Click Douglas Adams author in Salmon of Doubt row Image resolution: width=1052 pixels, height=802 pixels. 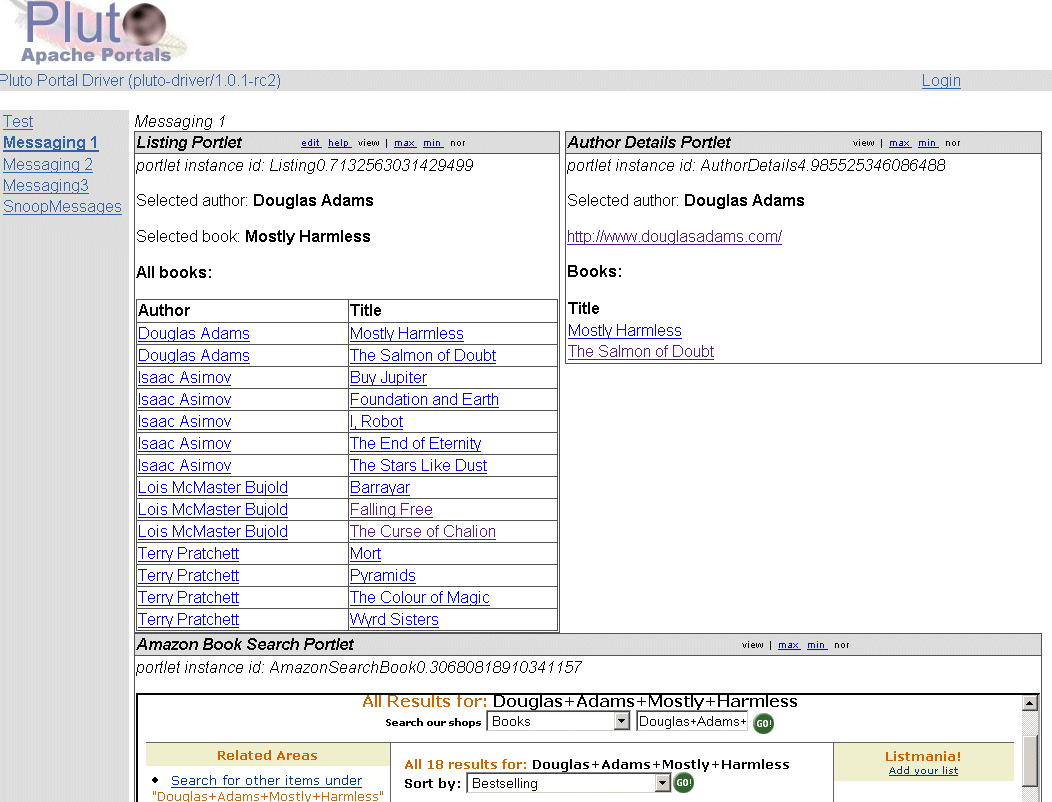tap(193, 356)
